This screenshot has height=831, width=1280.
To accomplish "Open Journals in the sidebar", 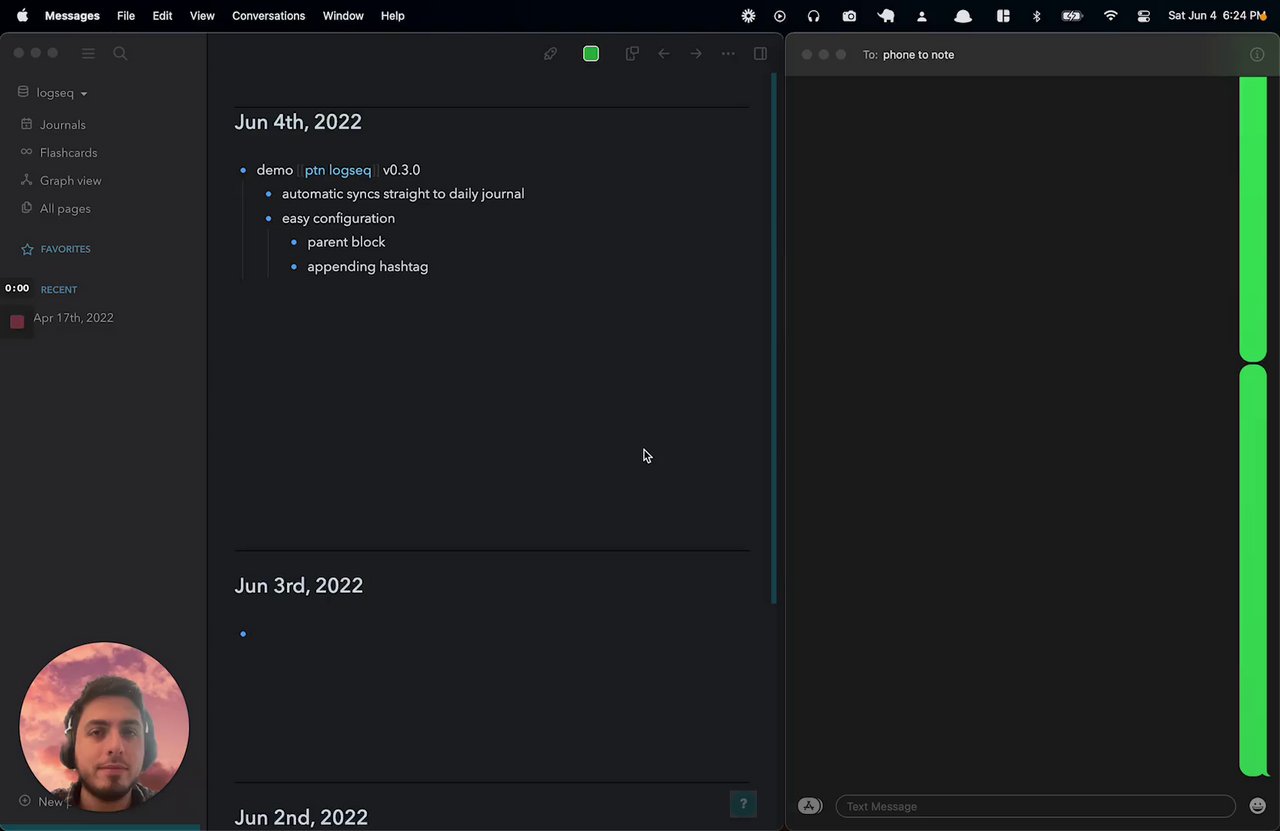I will pos(62,125).
